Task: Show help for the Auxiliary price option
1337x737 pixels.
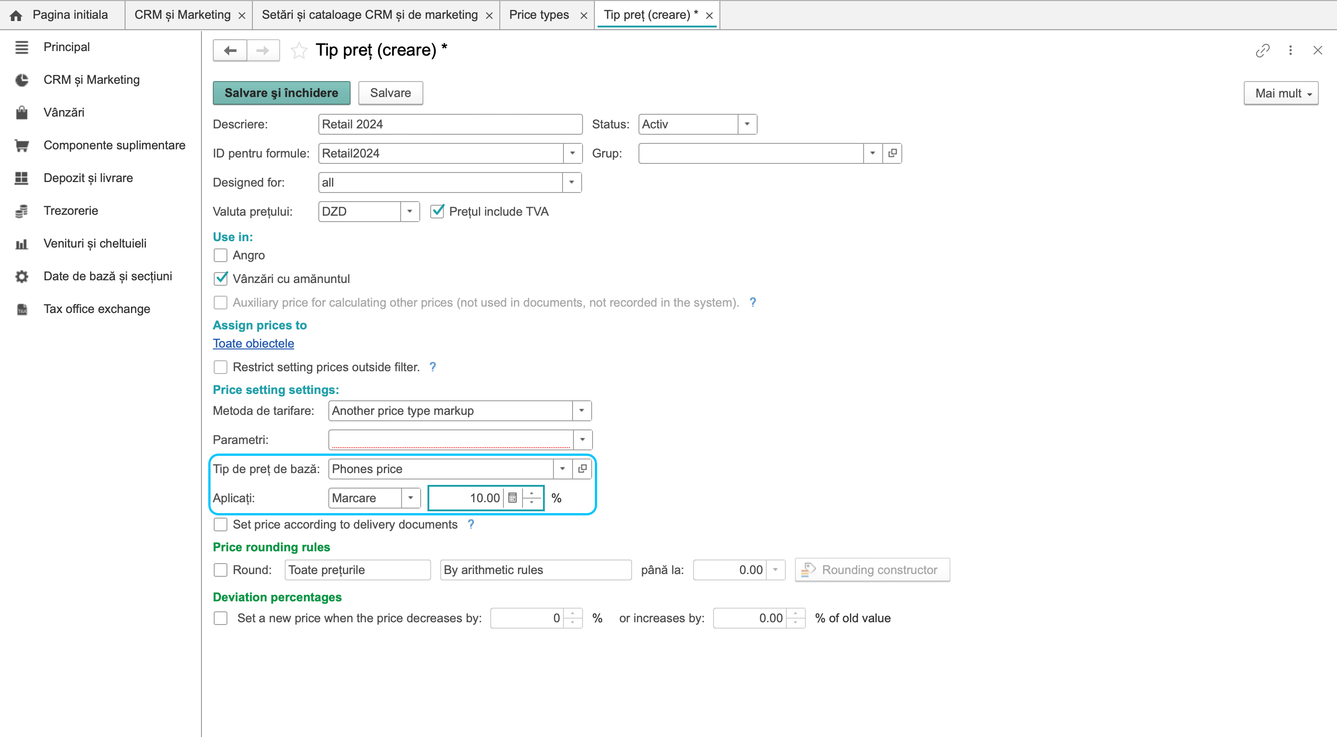Action: (753, 302)
